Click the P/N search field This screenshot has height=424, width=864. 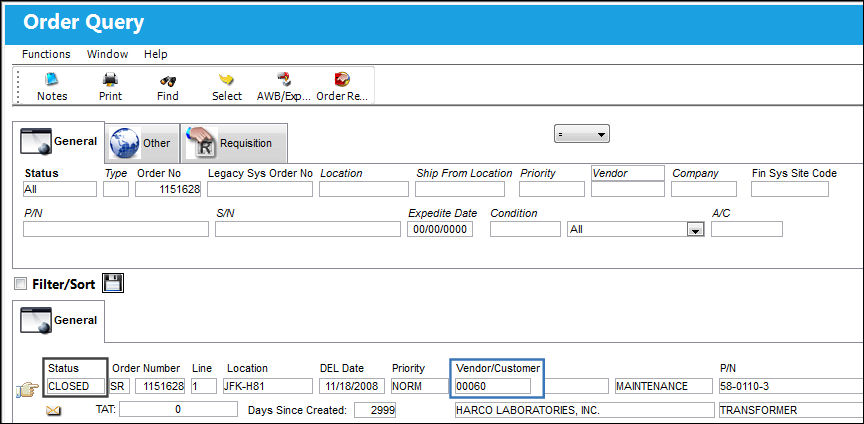[116, 229]
